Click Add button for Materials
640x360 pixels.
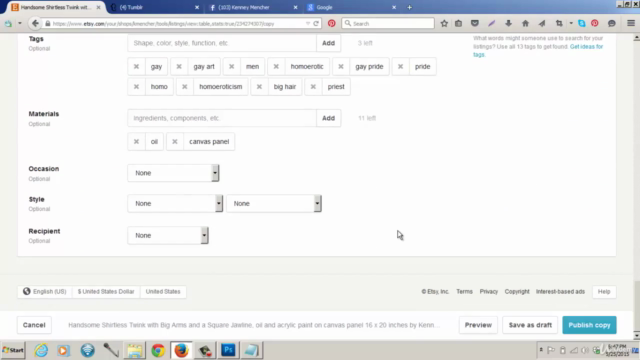click(329, 118)
